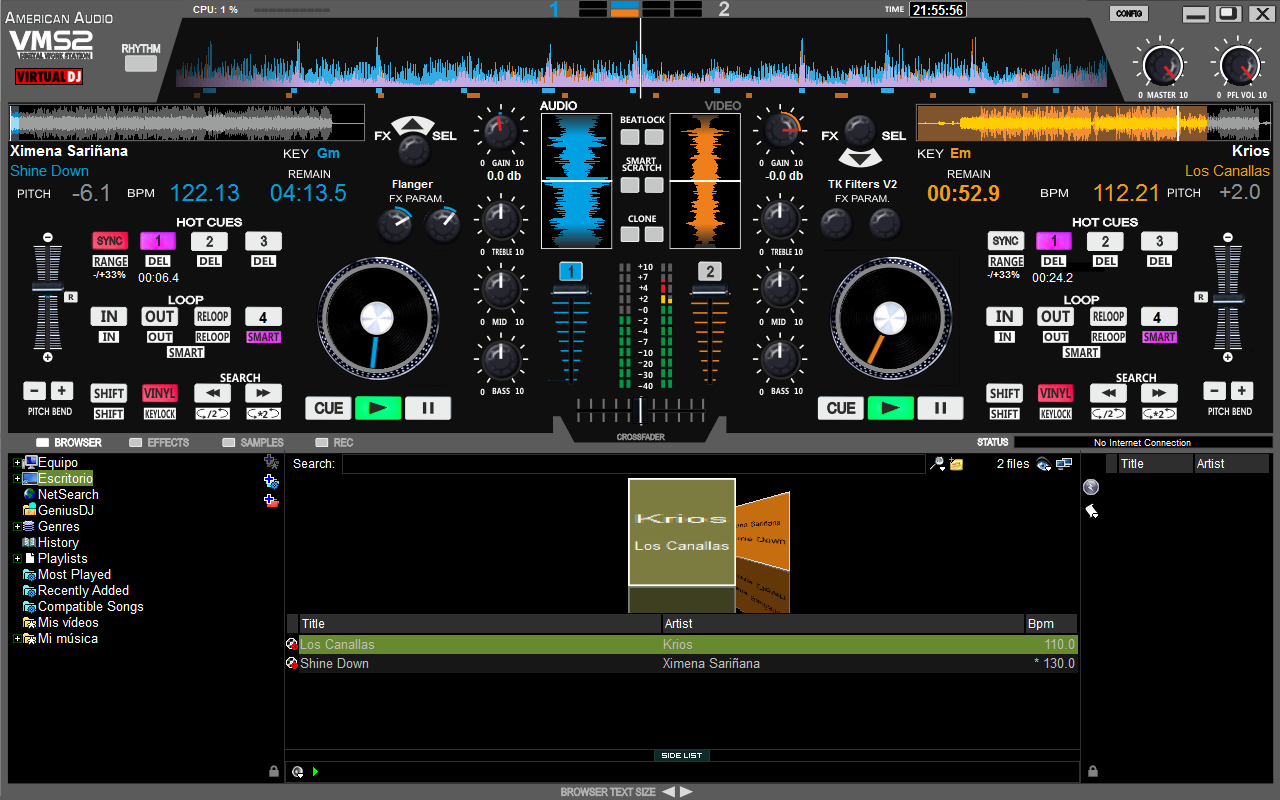Select the Shine Down track row

[x=681, y=663]
